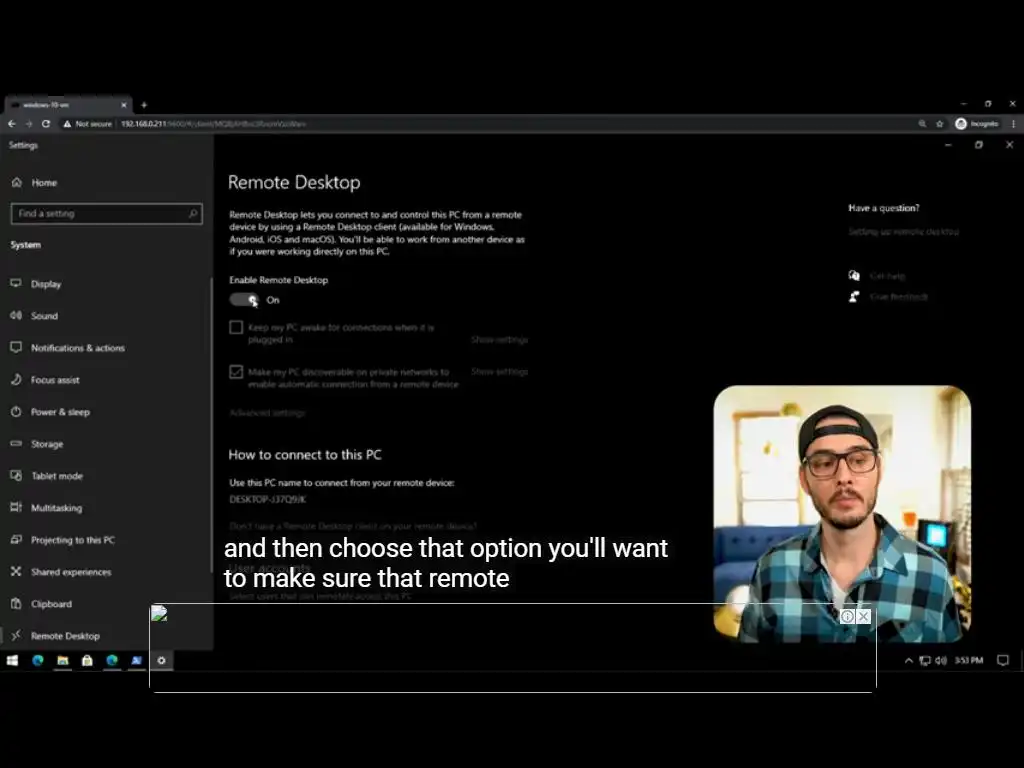
Task: Click the Find a setting search box
Action: pyautogui.click(x=106, y=214)
